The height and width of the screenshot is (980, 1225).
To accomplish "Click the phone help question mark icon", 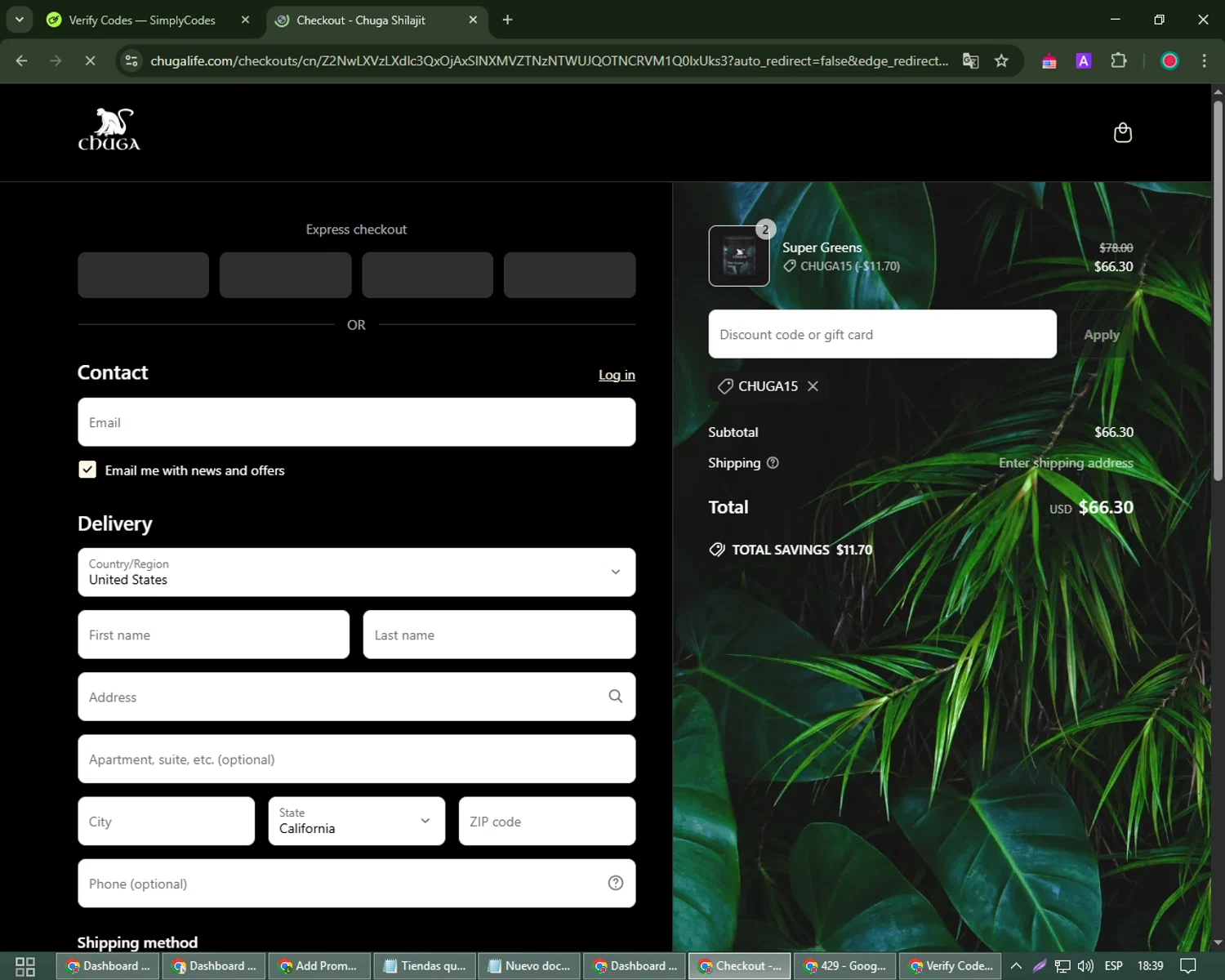I will pos(616,883).
